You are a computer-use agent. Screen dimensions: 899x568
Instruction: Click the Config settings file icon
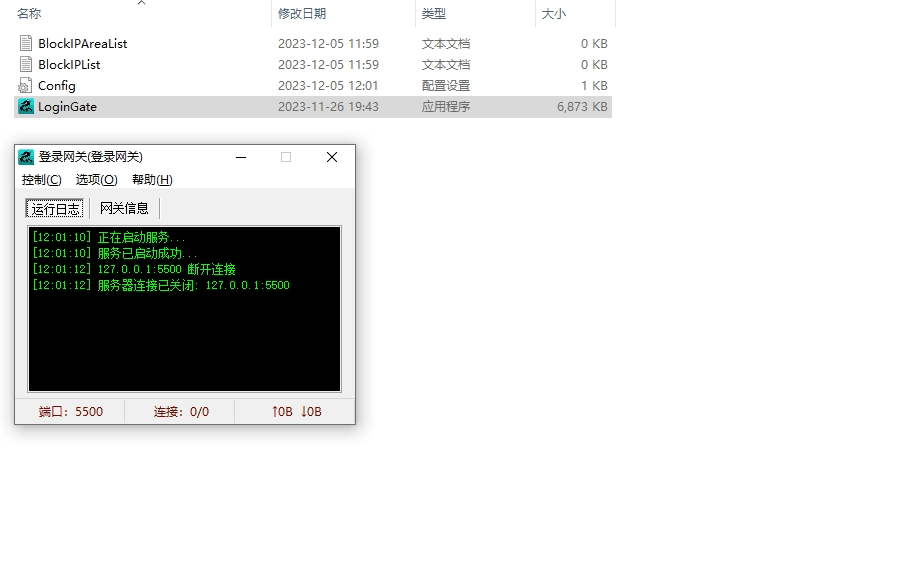[25, 85]
